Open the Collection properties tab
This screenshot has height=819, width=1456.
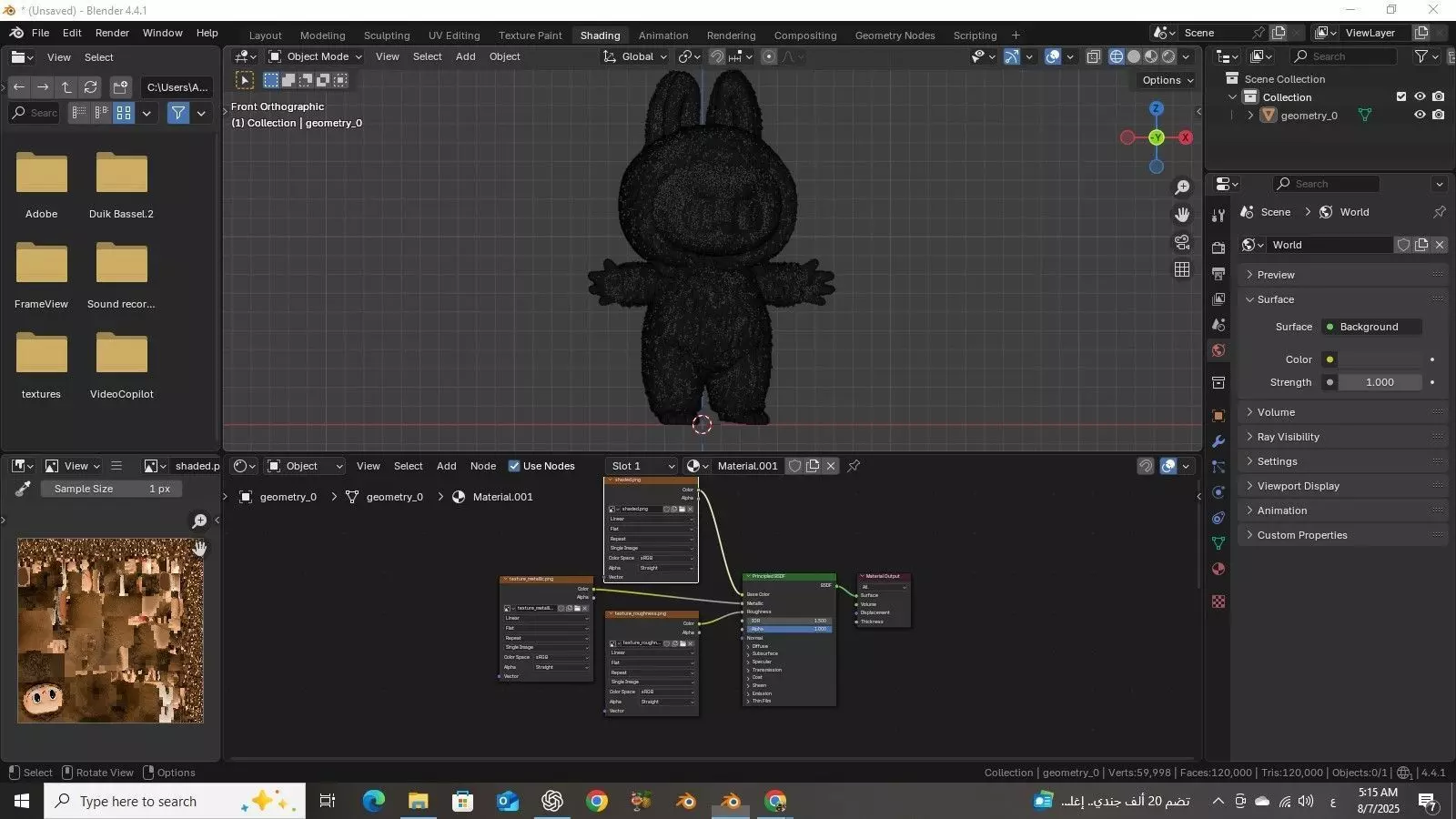point(1218,383)
